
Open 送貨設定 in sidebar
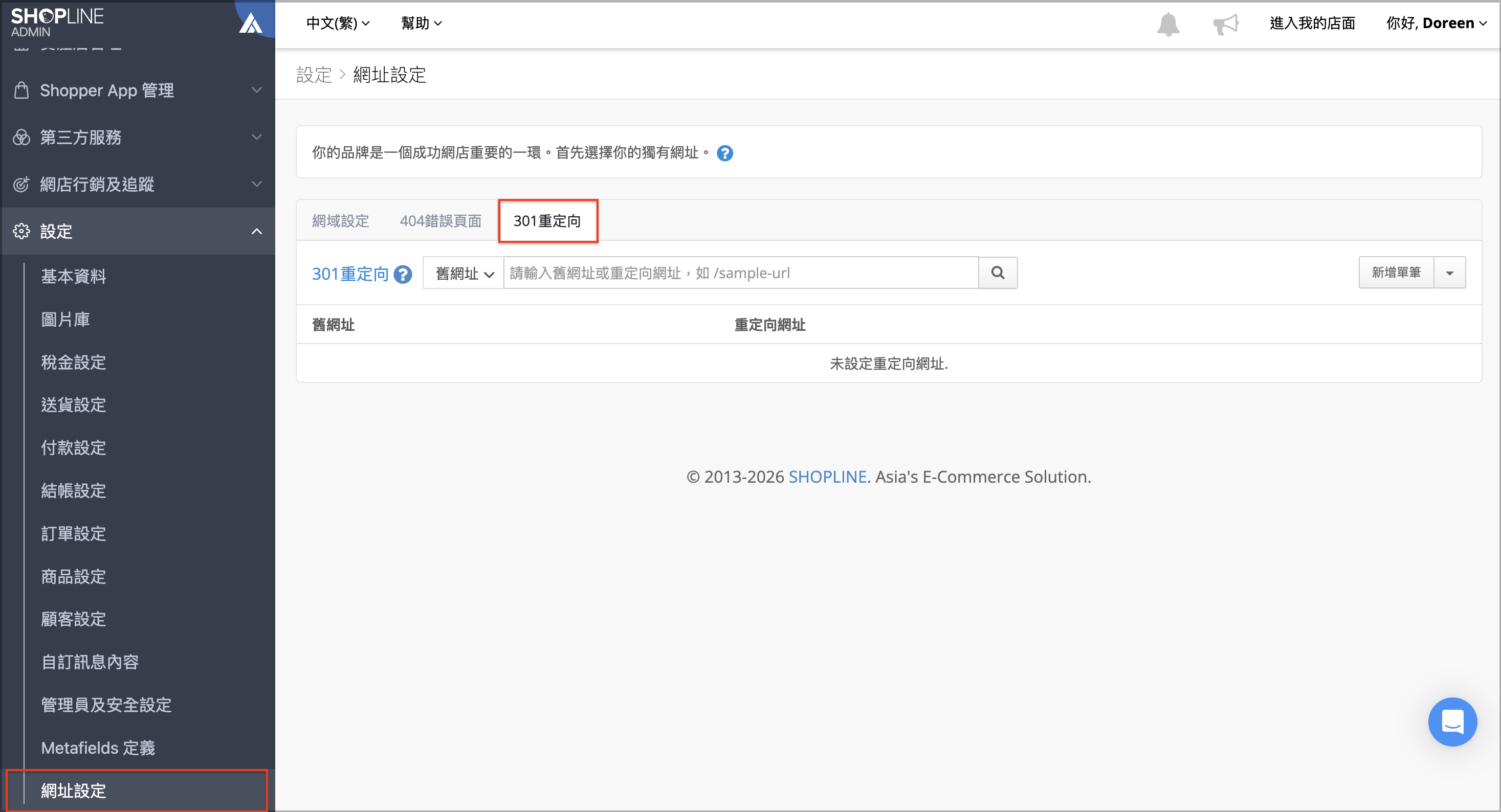[x=74, y=405]
